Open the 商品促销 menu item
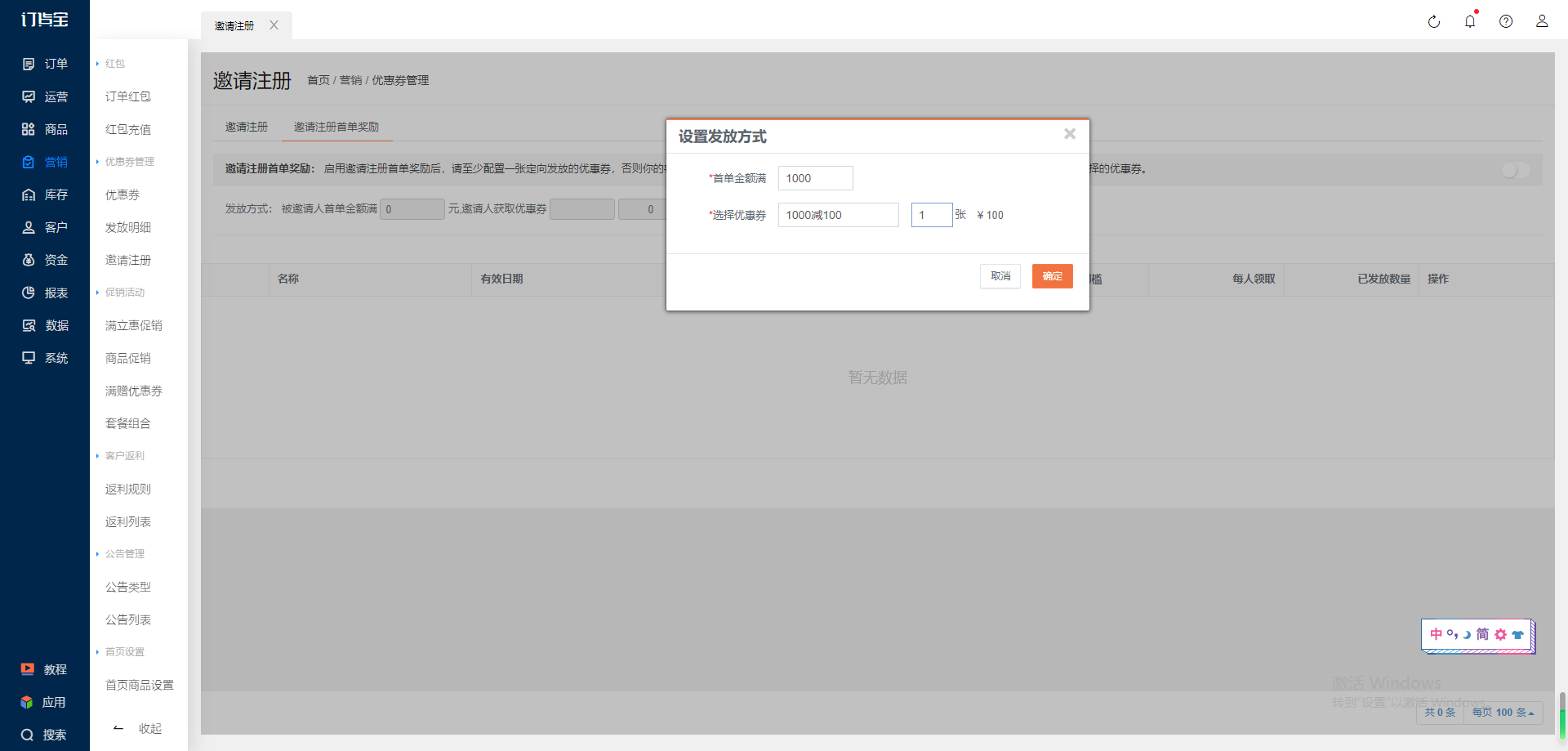The height and width of the screenshot is (751, 1568). point(128,358)
